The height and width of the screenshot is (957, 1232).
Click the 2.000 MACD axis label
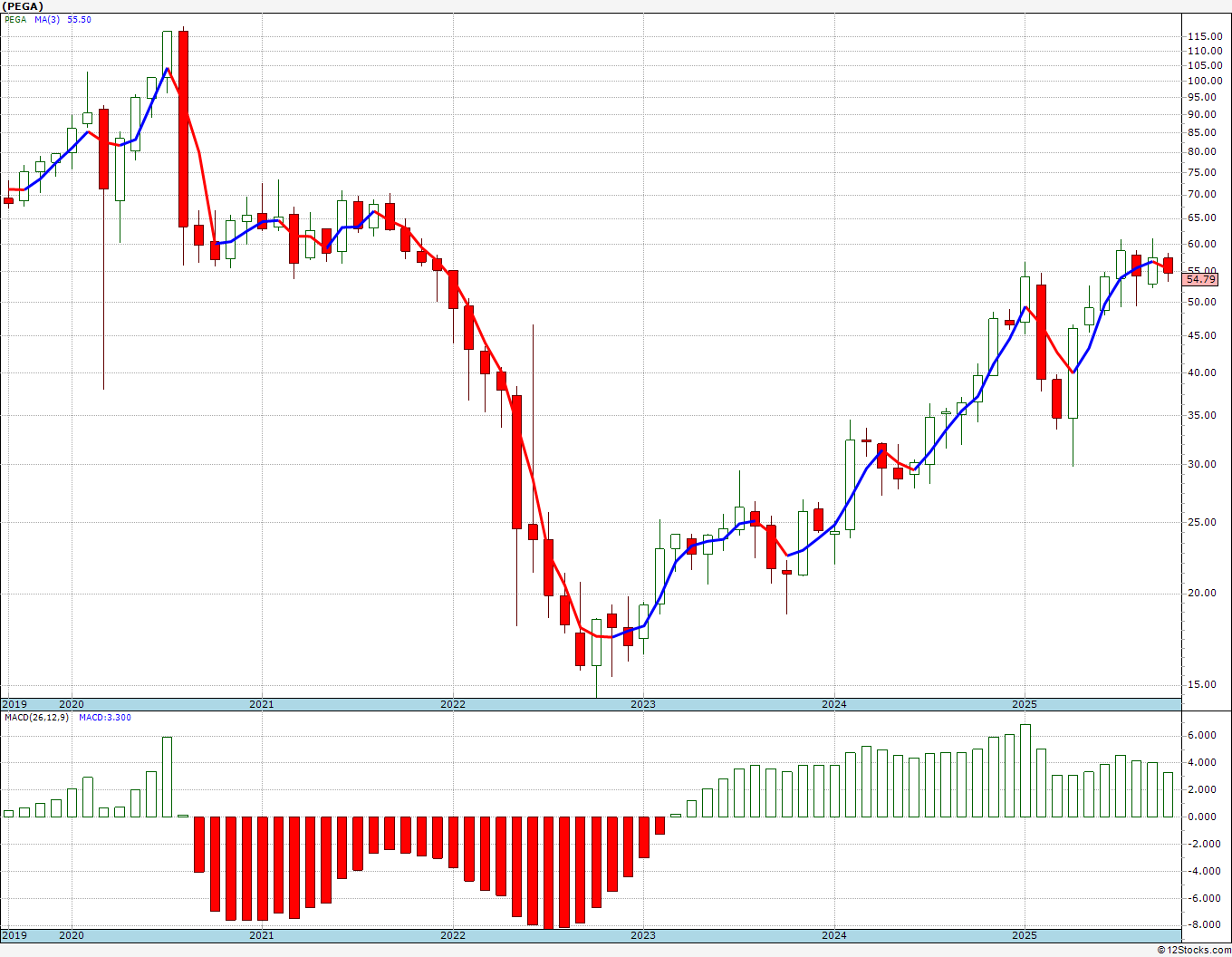click(1202, 789)
